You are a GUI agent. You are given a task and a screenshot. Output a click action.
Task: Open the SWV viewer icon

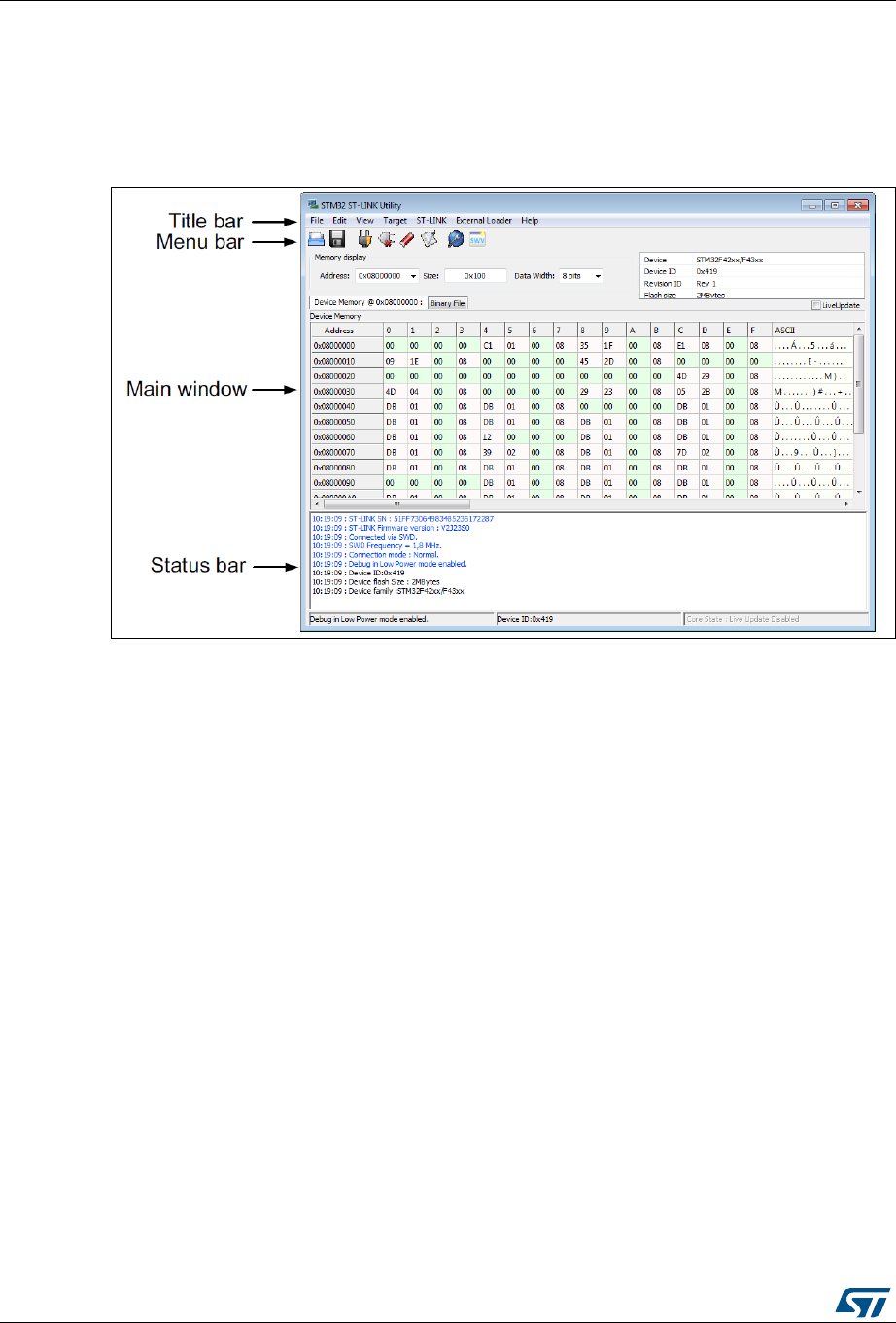pyautogui.click(x=477, y=238)
